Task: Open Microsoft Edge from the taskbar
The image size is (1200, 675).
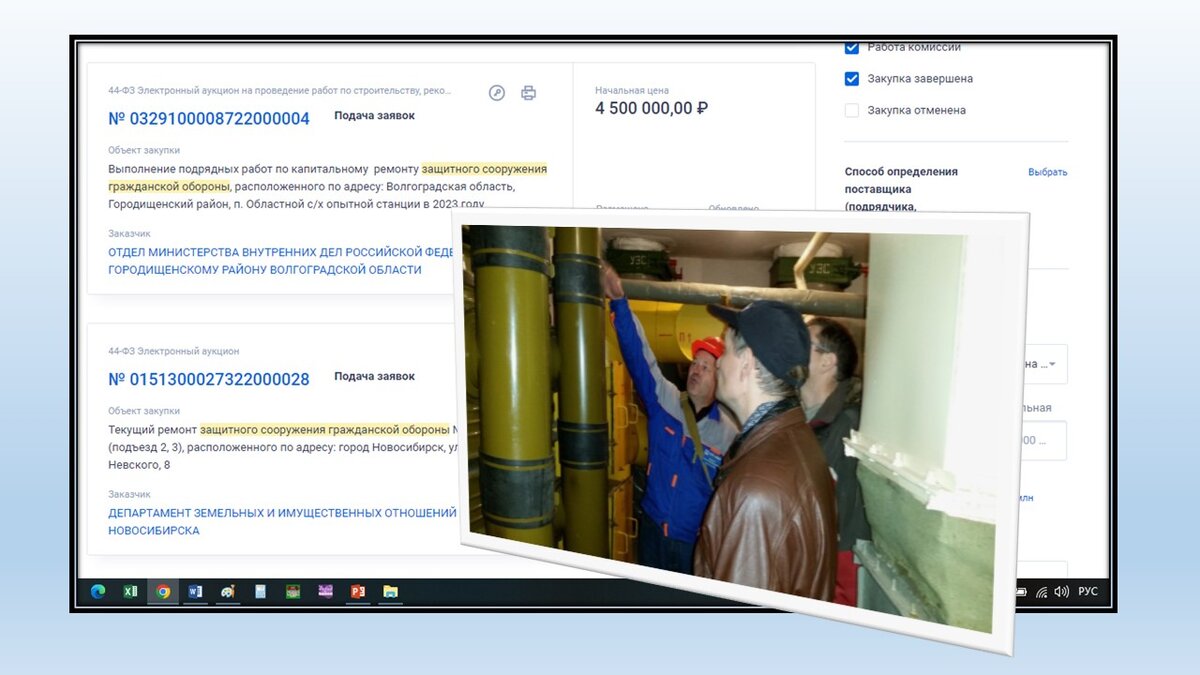Action: click(x=97, y=591)
